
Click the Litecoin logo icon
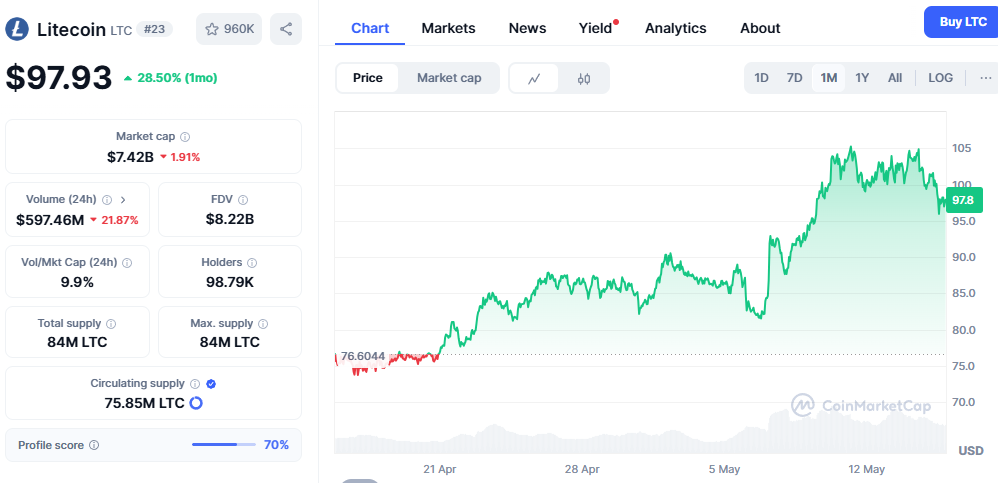tap(17, 29)
